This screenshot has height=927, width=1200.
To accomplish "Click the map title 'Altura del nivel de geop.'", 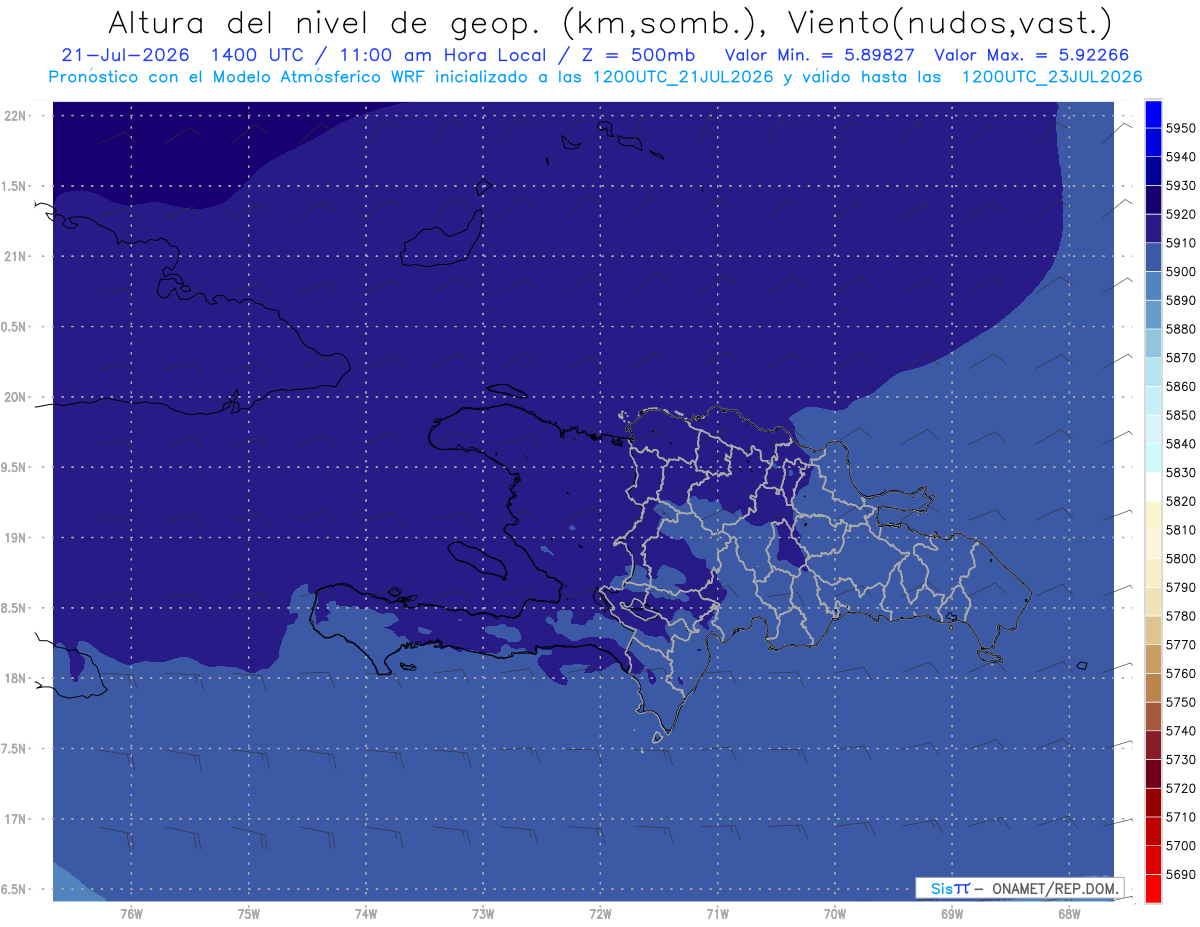I will point(324,22).
